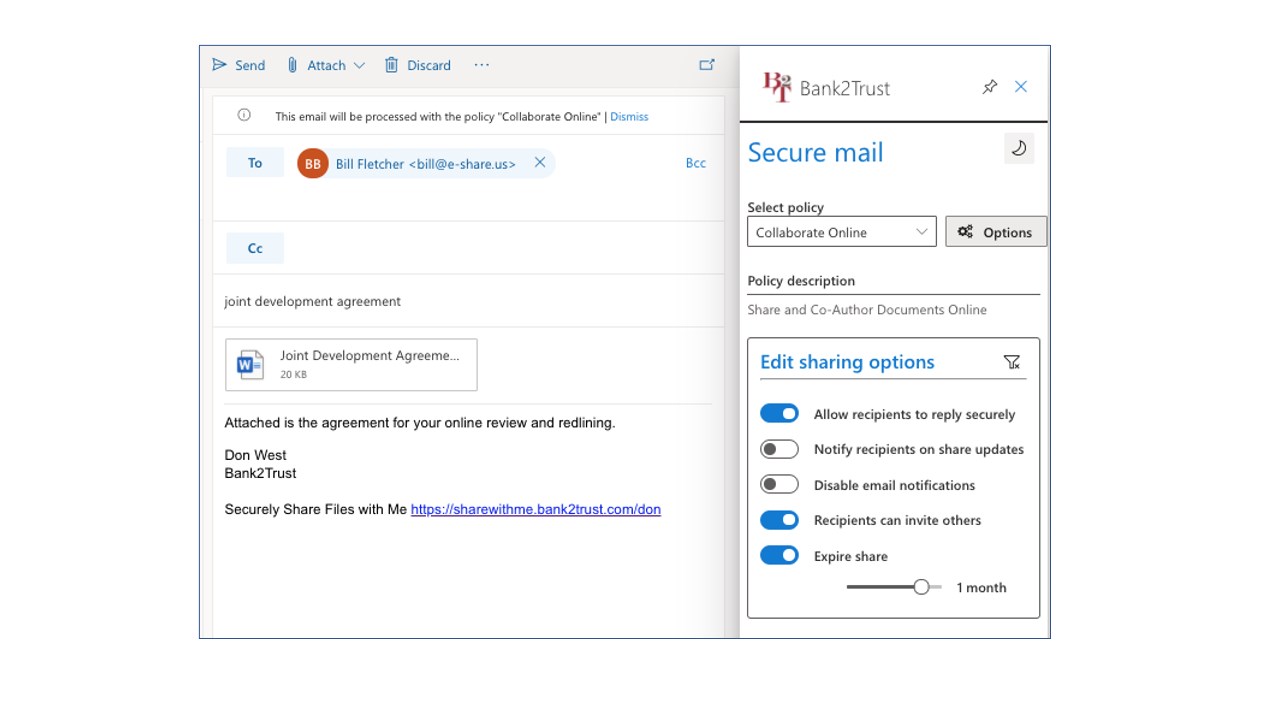The height and width of the screenshot is (720, 1280).
Task: Pin the Bank2Trust add-in pane
Action: click(x=989, y=87)
